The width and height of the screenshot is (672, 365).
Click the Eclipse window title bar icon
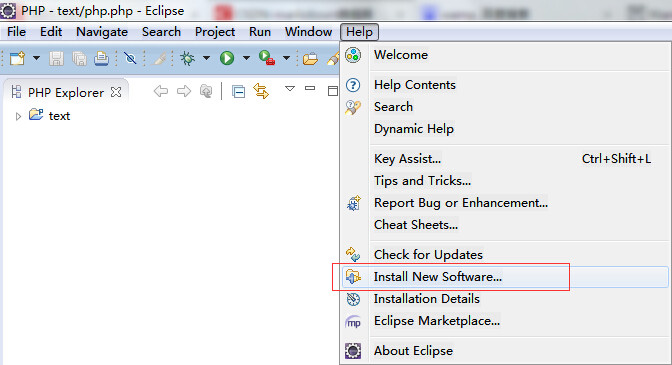[8, 10]
